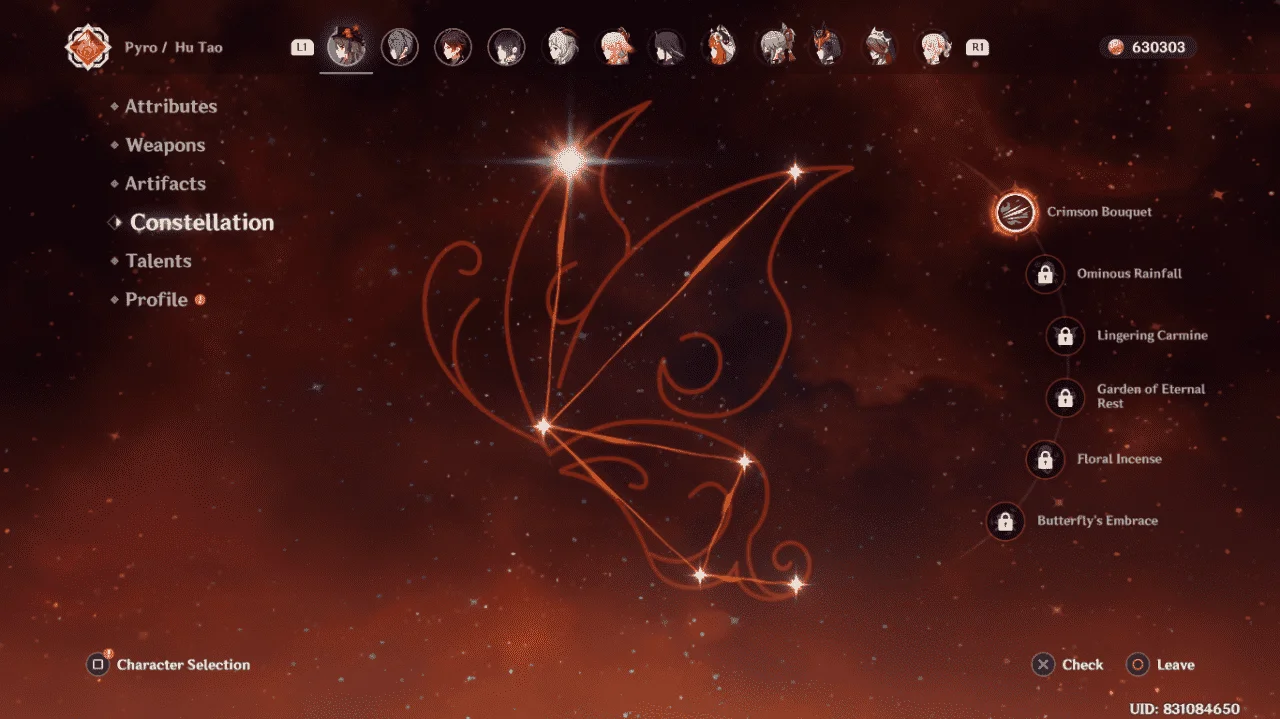
Task: Click the Pyro / Hu Tao title text
Action: [173, 47]
